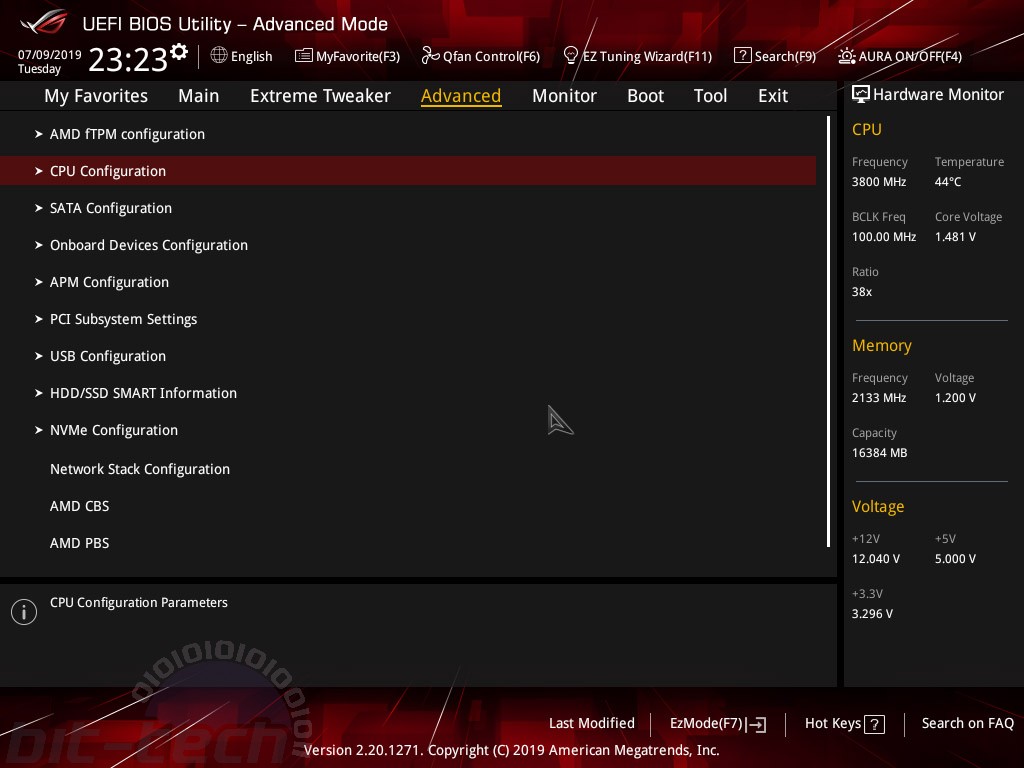Click CPU temperature value 44°C
The image size is (1024, 768).
pos(948,182)
